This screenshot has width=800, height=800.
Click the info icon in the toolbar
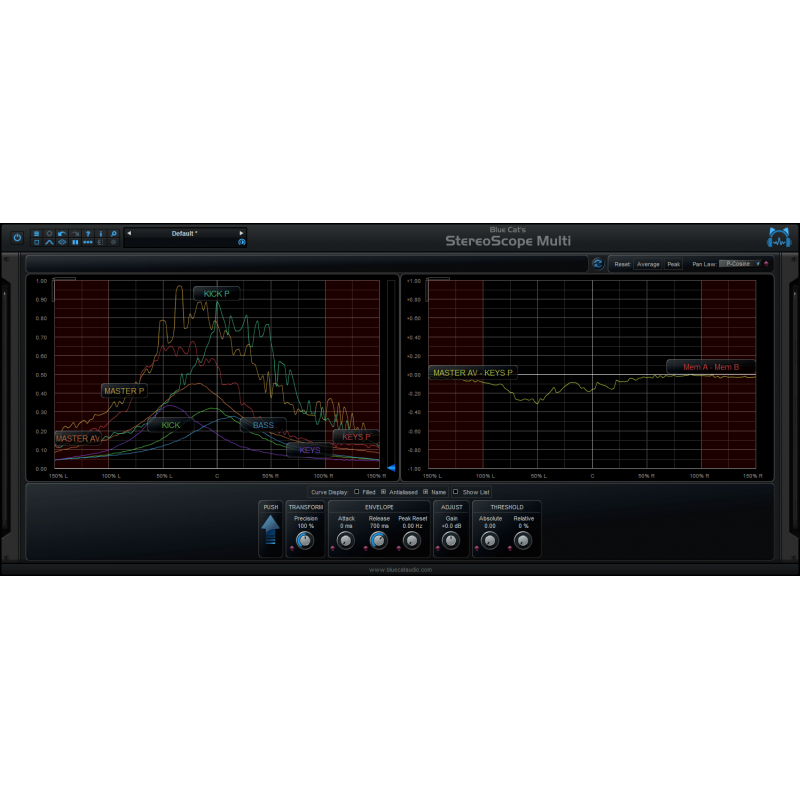[100, 232]
